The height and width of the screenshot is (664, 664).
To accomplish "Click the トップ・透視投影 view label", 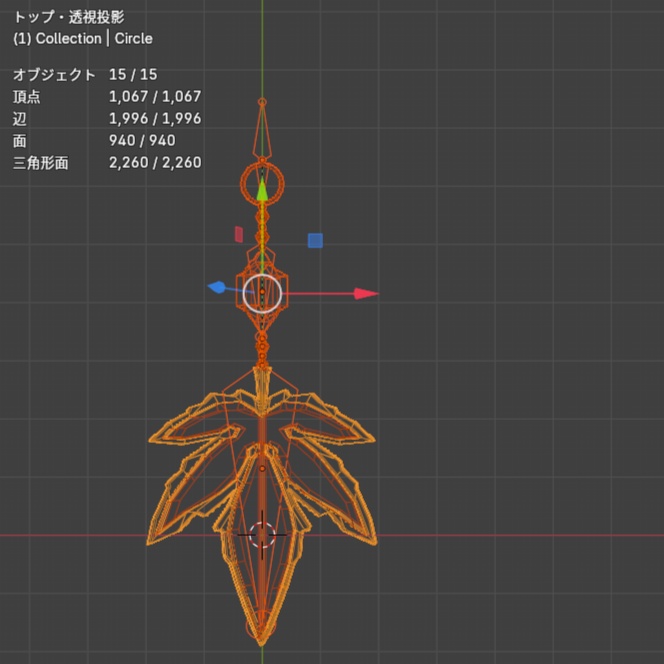I will coord(69,17).
